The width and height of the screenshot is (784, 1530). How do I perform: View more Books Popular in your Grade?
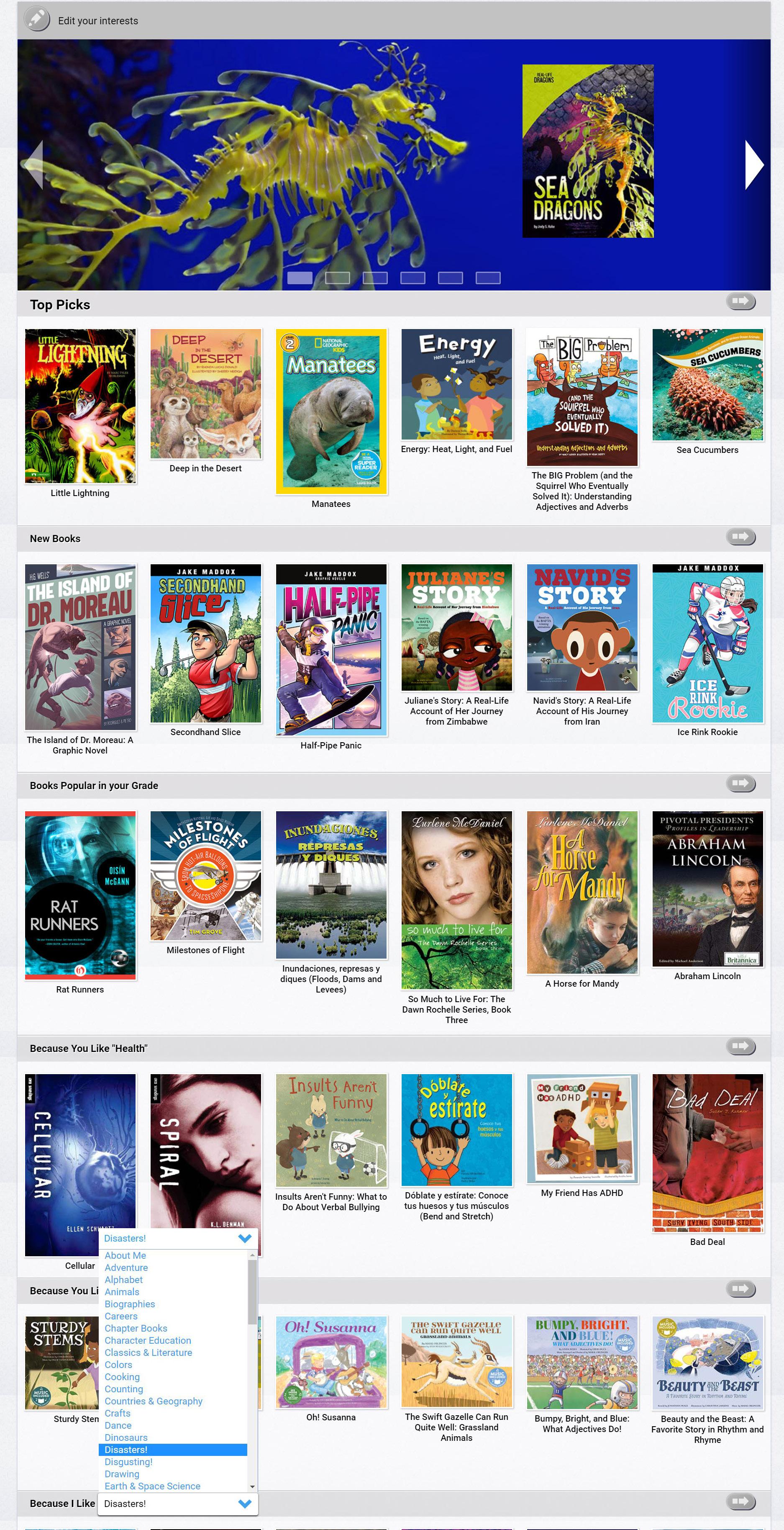coord(740,783)
